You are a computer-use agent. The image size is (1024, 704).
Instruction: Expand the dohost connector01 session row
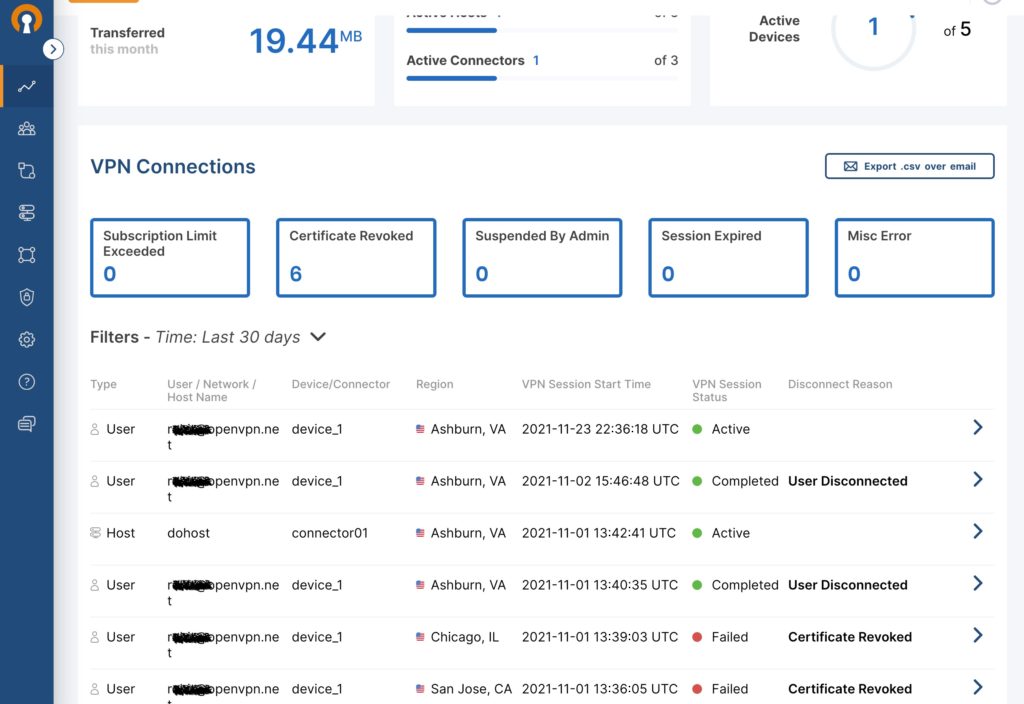978,531
